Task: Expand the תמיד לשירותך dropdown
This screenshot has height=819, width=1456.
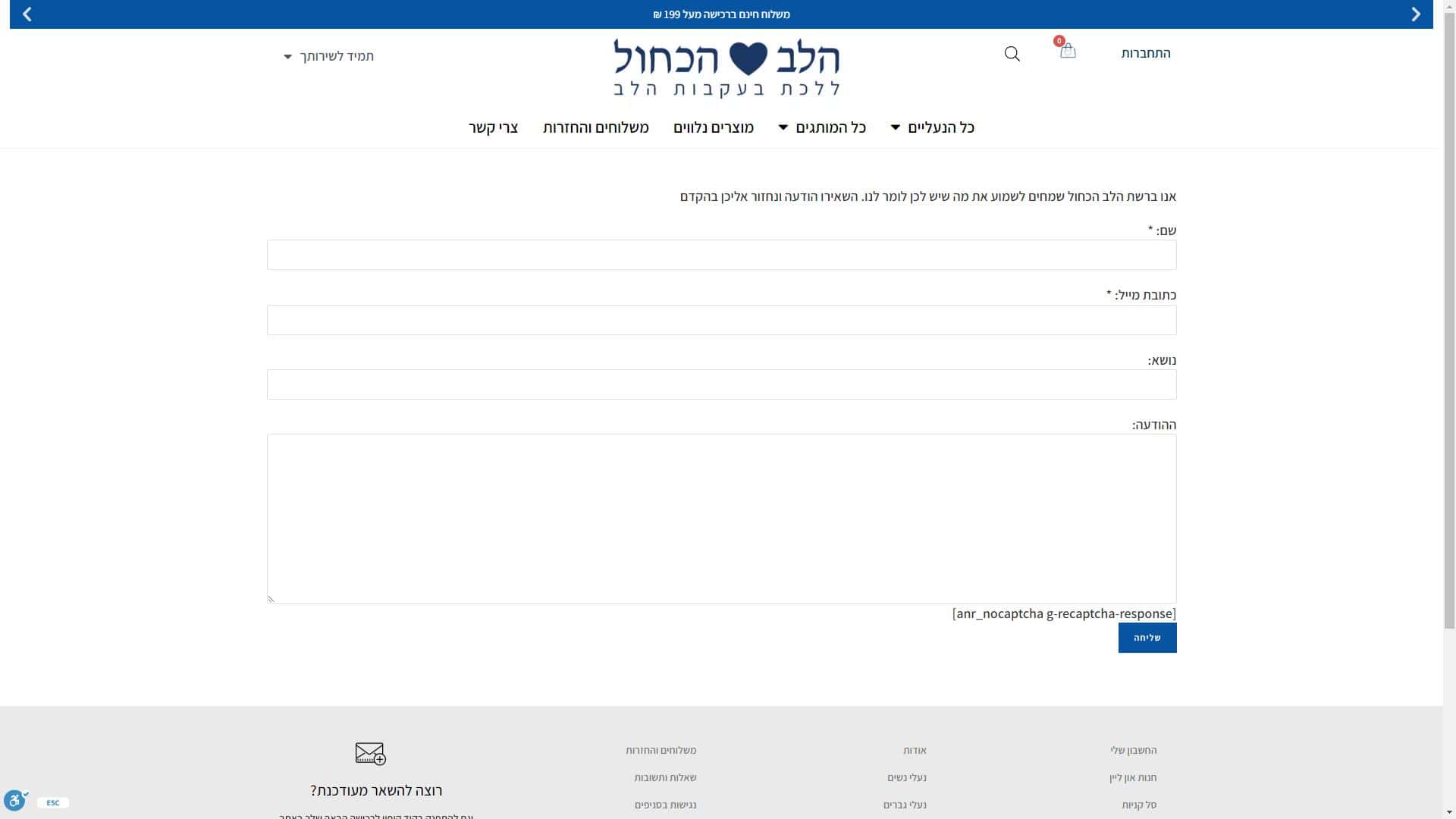Action: pos(329,56)
